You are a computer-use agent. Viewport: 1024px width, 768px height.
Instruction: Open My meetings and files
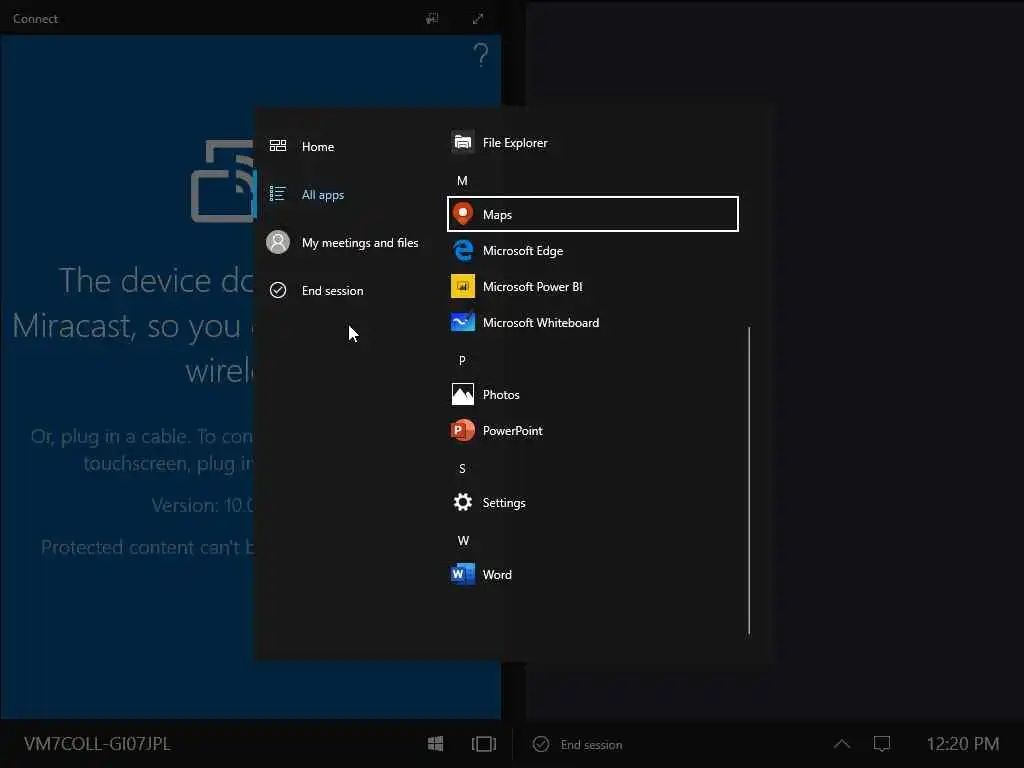[x=360, y=243]
